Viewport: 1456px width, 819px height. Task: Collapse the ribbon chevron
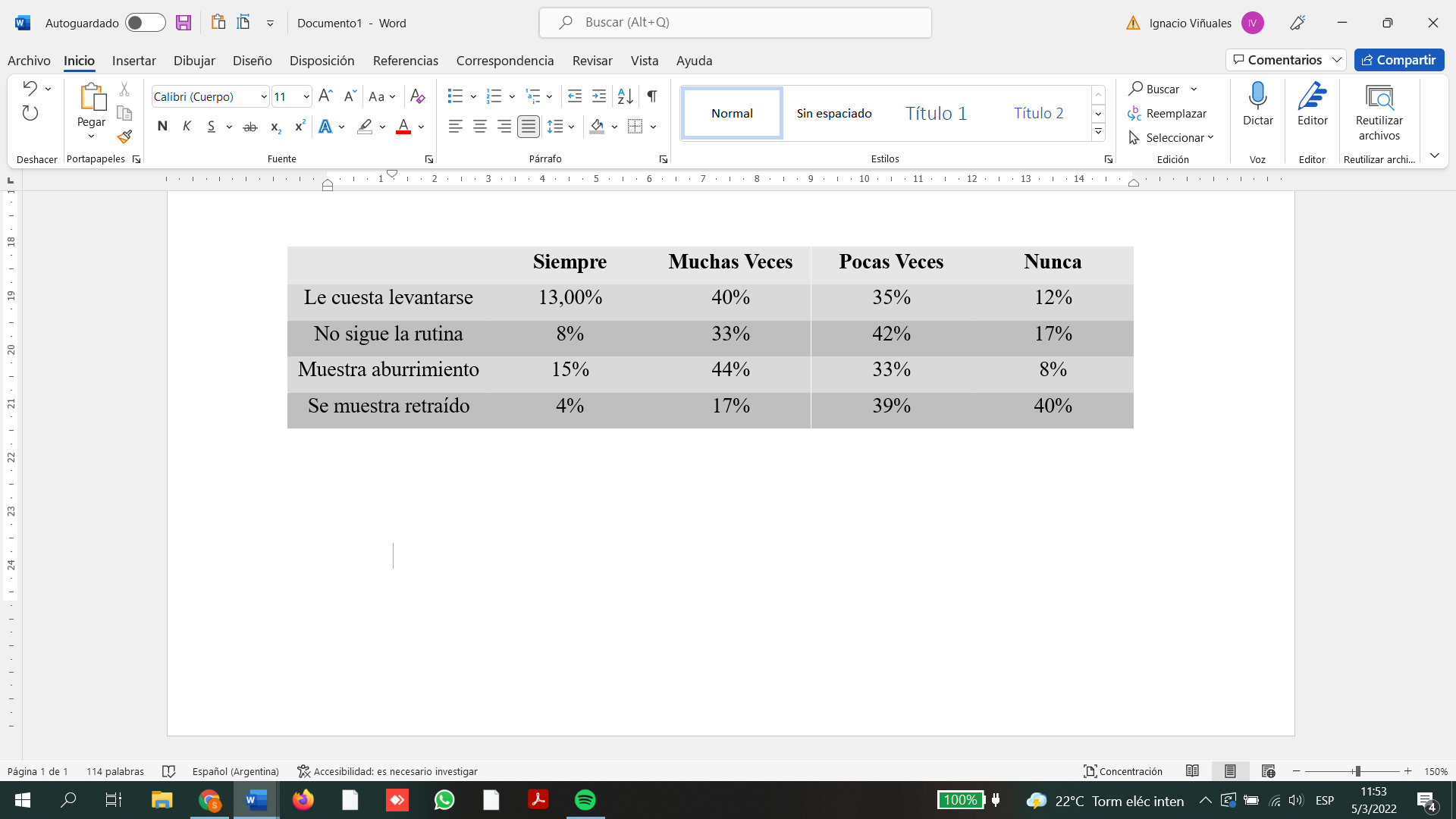pos(1435,155)
